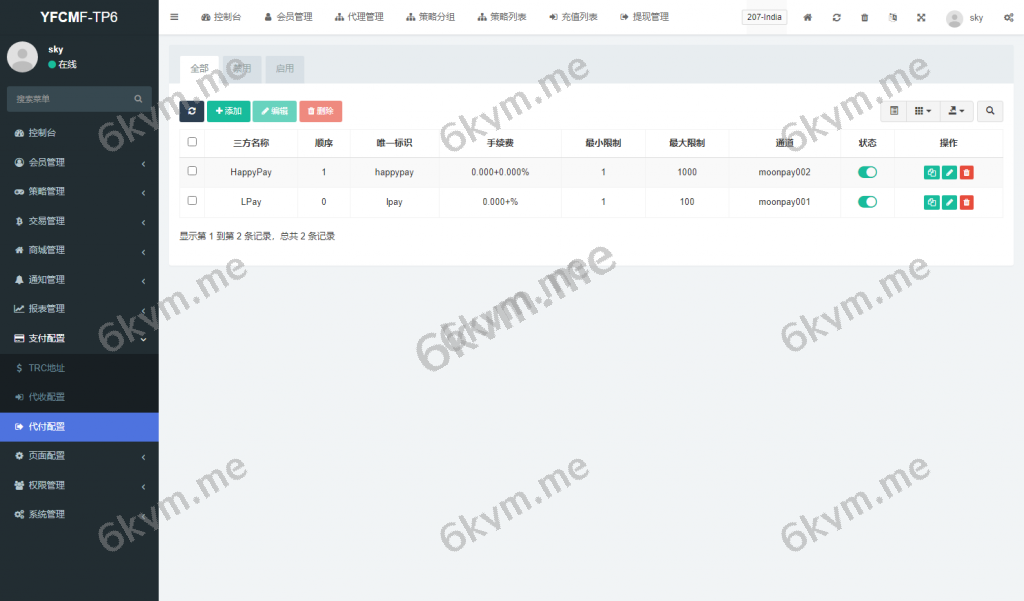The height and width of the screenshot is (601, 1024).
Task: Click the red 删除 button
Action: point(320,111)
